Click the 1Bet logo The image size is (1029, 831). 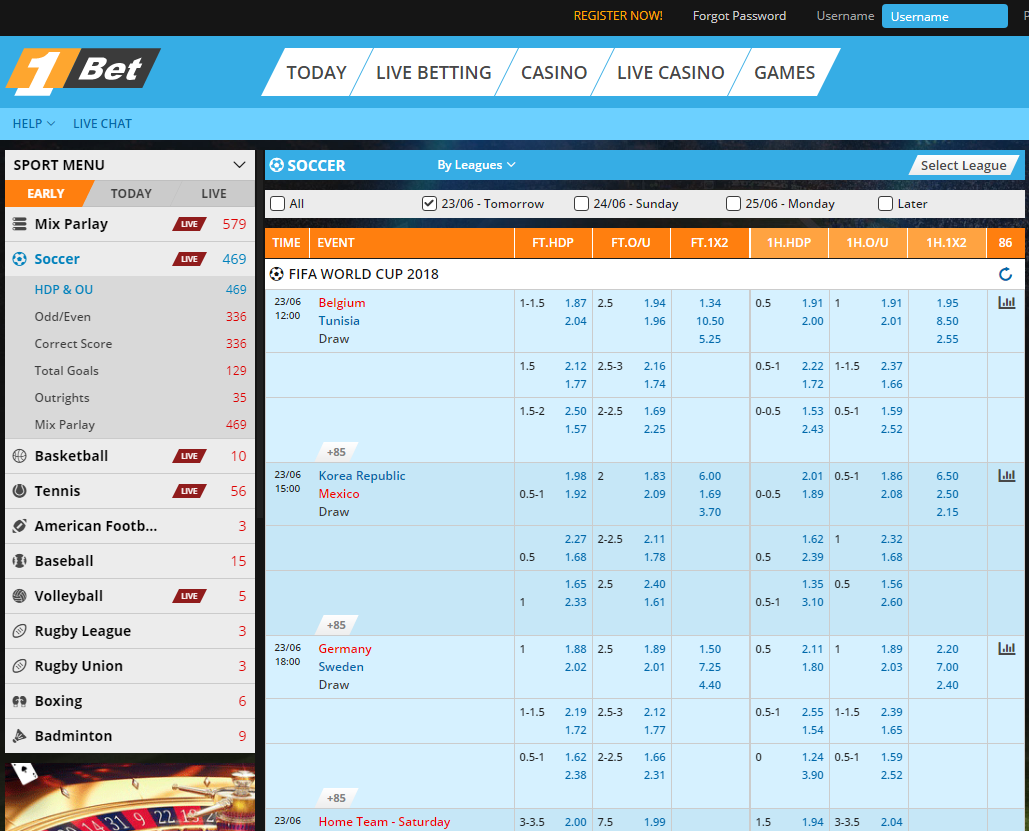83,71
